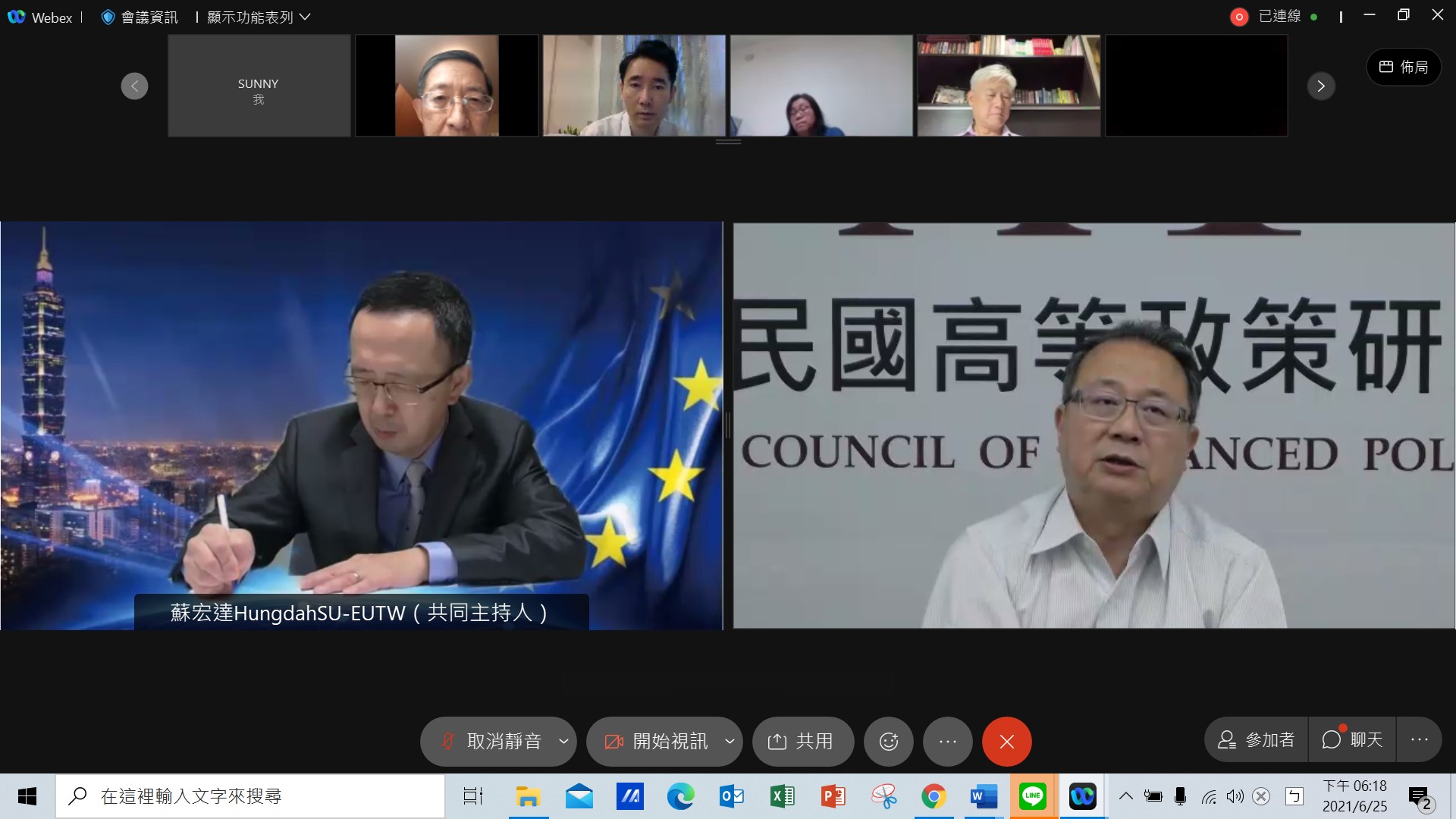
Task: Open the LINE app in the taskbar
Action: tap(1033, 796)
